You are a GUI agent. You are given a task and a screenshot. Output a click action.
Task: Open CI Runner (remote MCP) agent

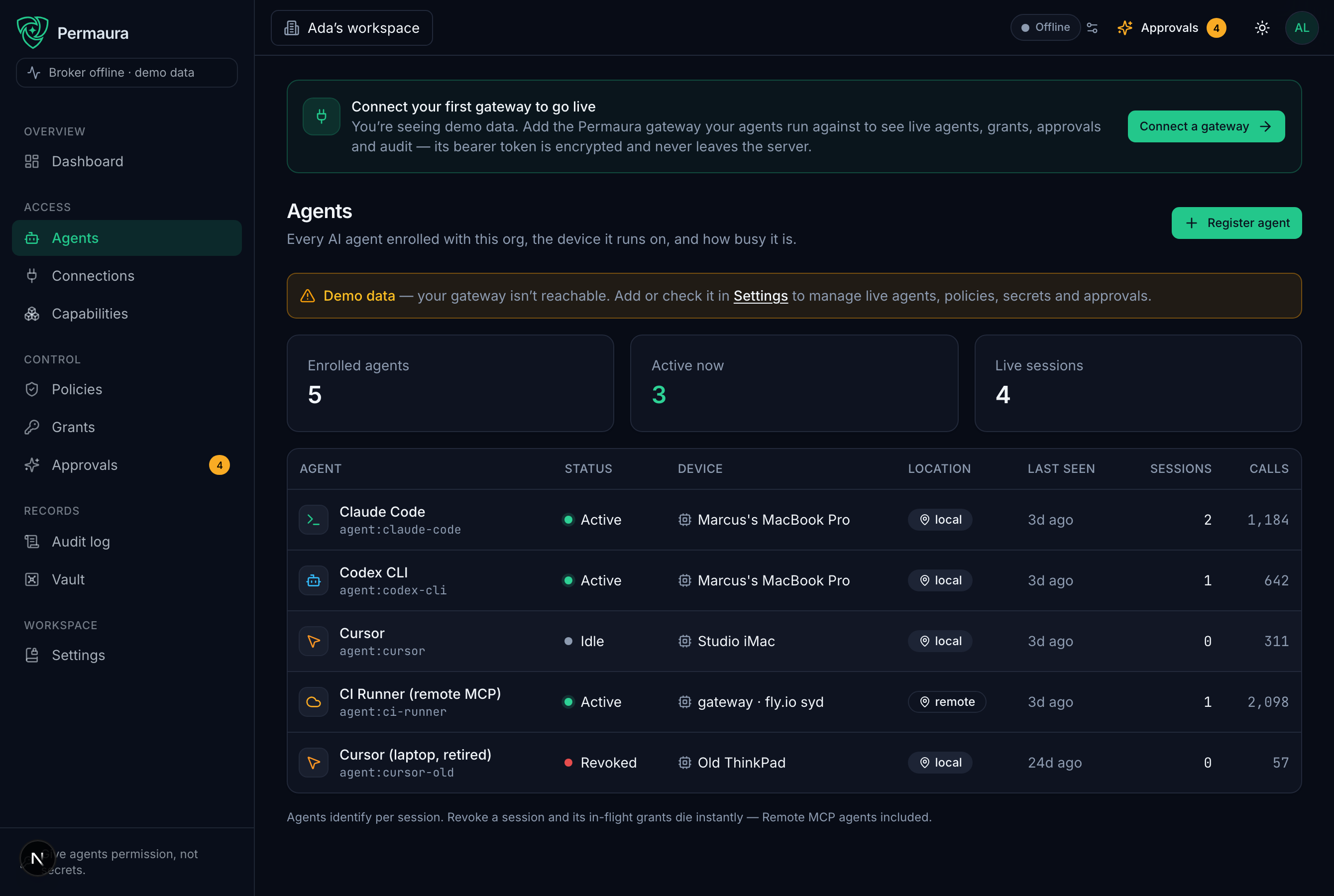(x=794, y=702)
